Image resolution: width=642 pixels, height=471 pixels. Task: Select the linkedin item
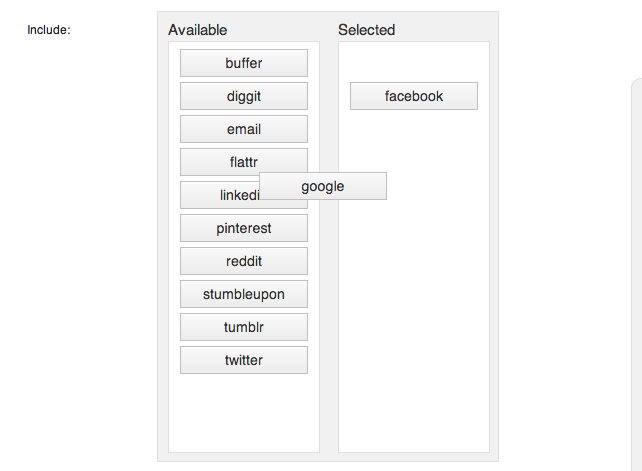(220, 196)
